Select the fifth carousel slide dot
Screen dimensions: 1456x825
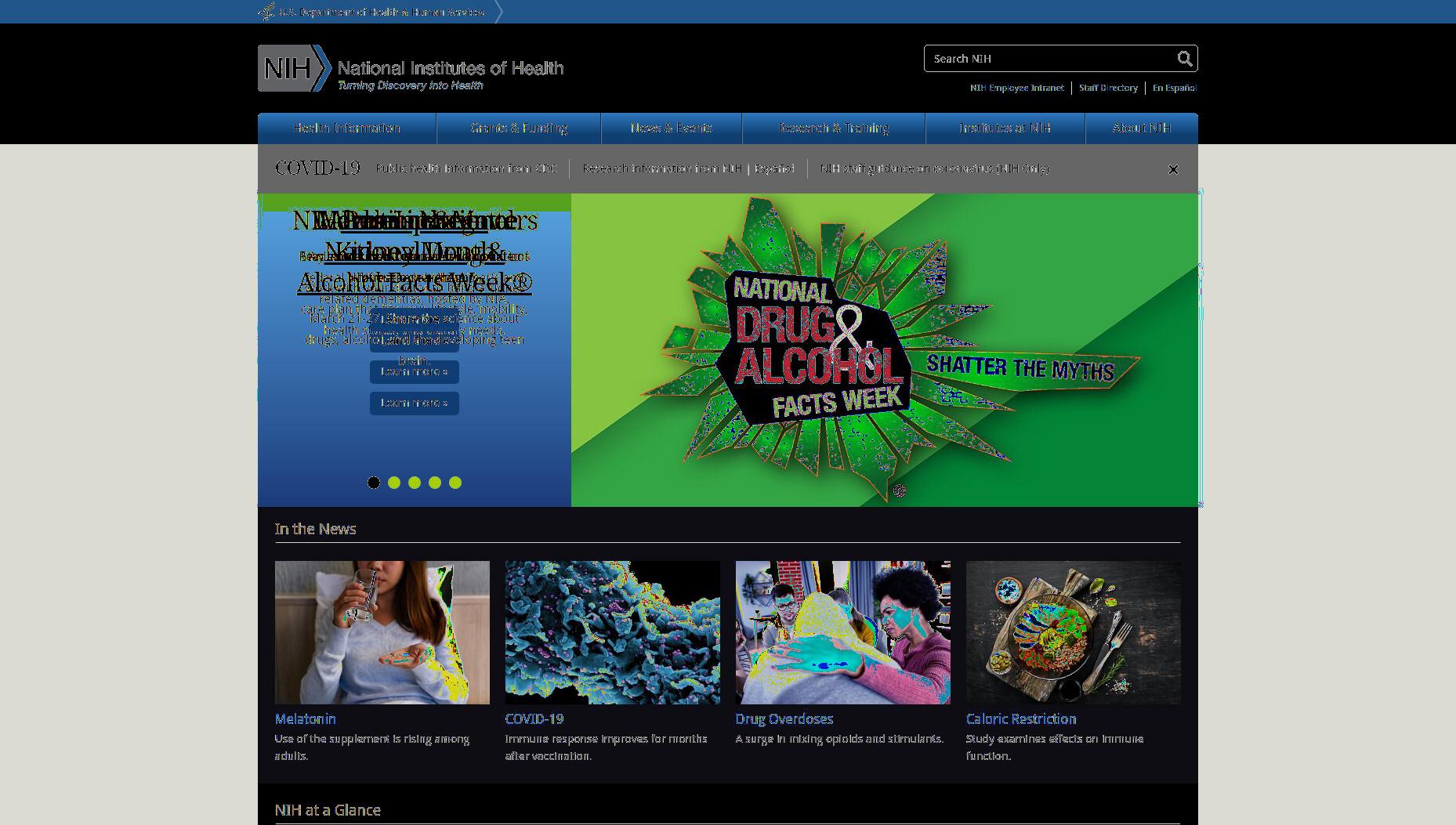(x=455, y=483)
